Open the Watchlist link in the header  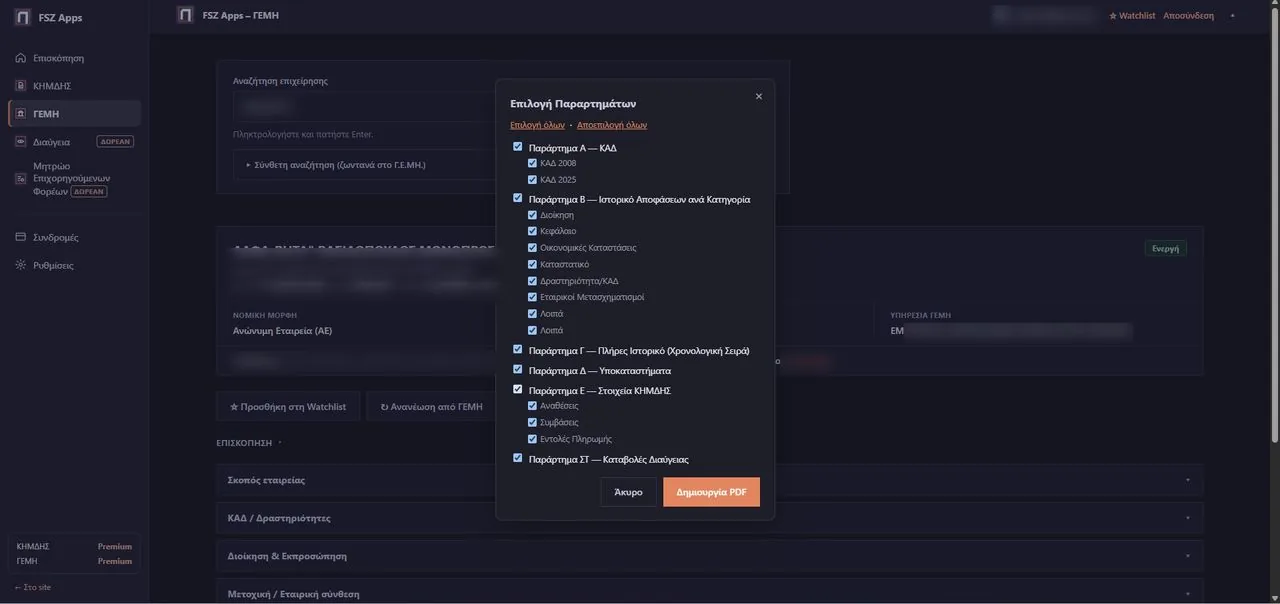(1132, 16)
